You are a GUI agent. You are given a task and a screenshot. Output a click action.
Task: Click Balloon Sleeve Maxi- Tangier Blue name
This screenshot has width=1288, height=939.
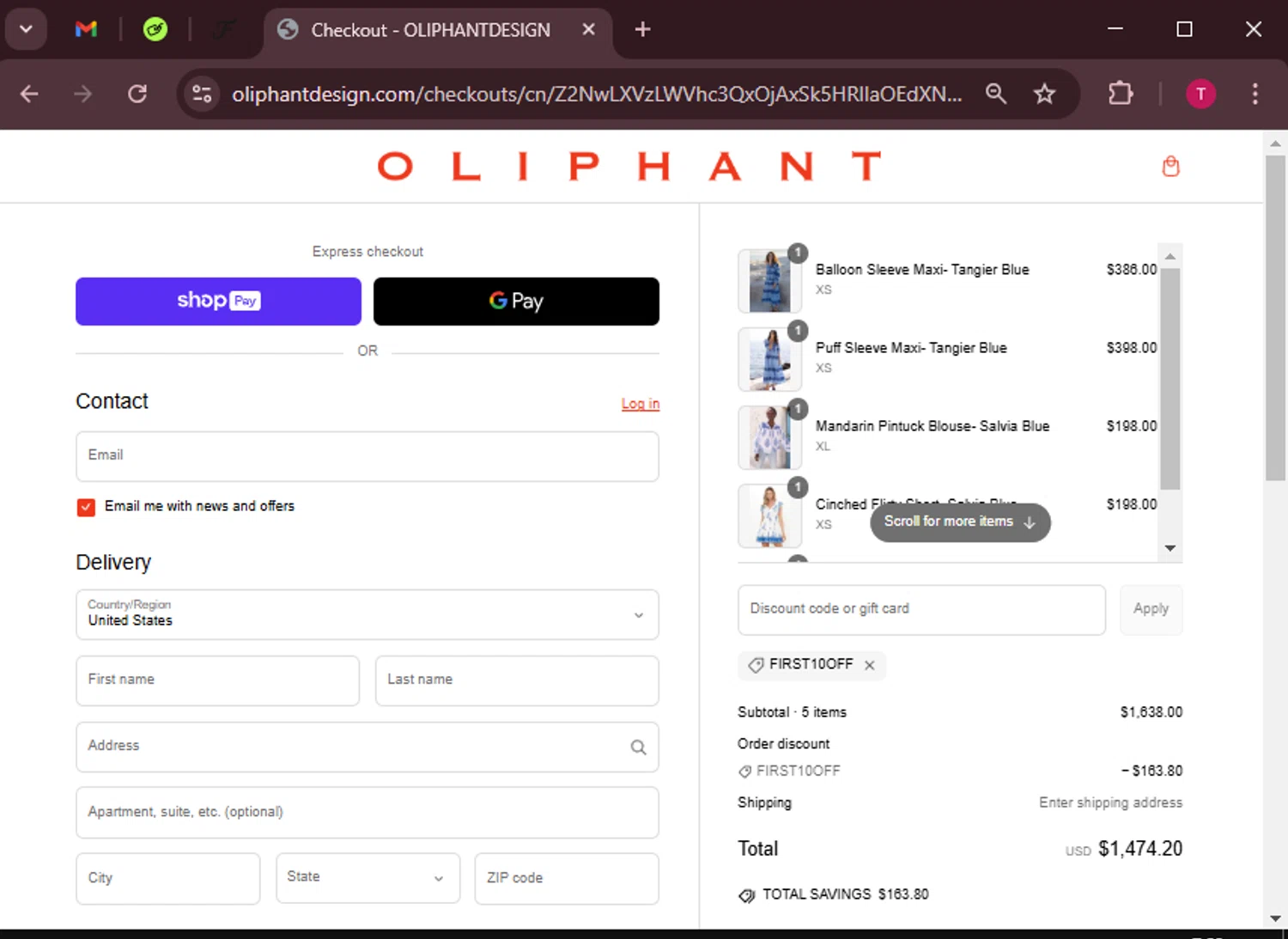[x=922, y=270]
